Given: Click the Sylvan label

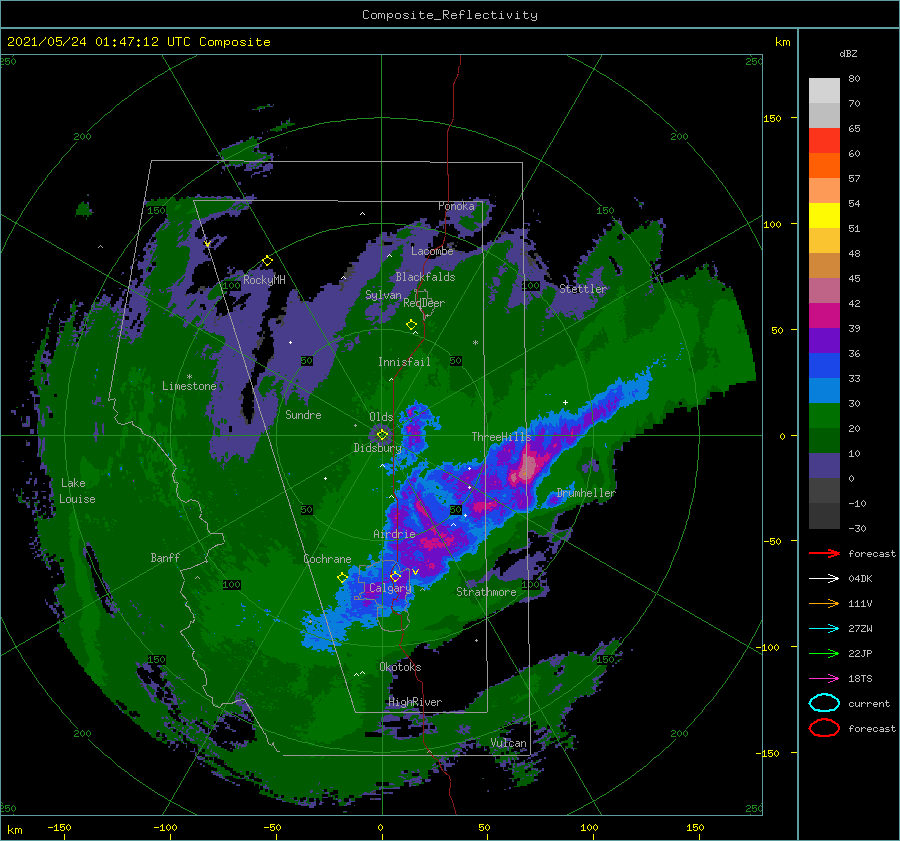Looking at the screenshot, I should tap(383, 295).
